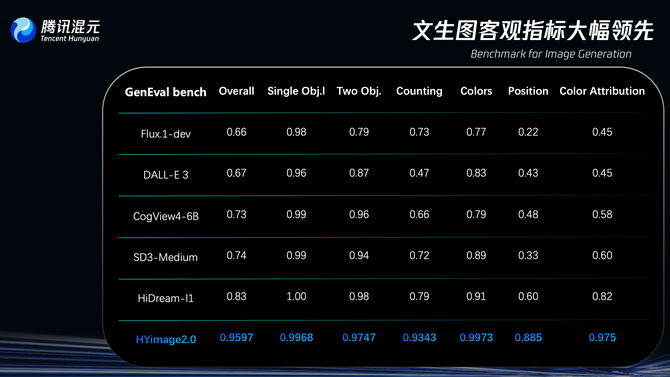
Task: Select the GenEval bench header cell
Action: [x=165, y=92]
